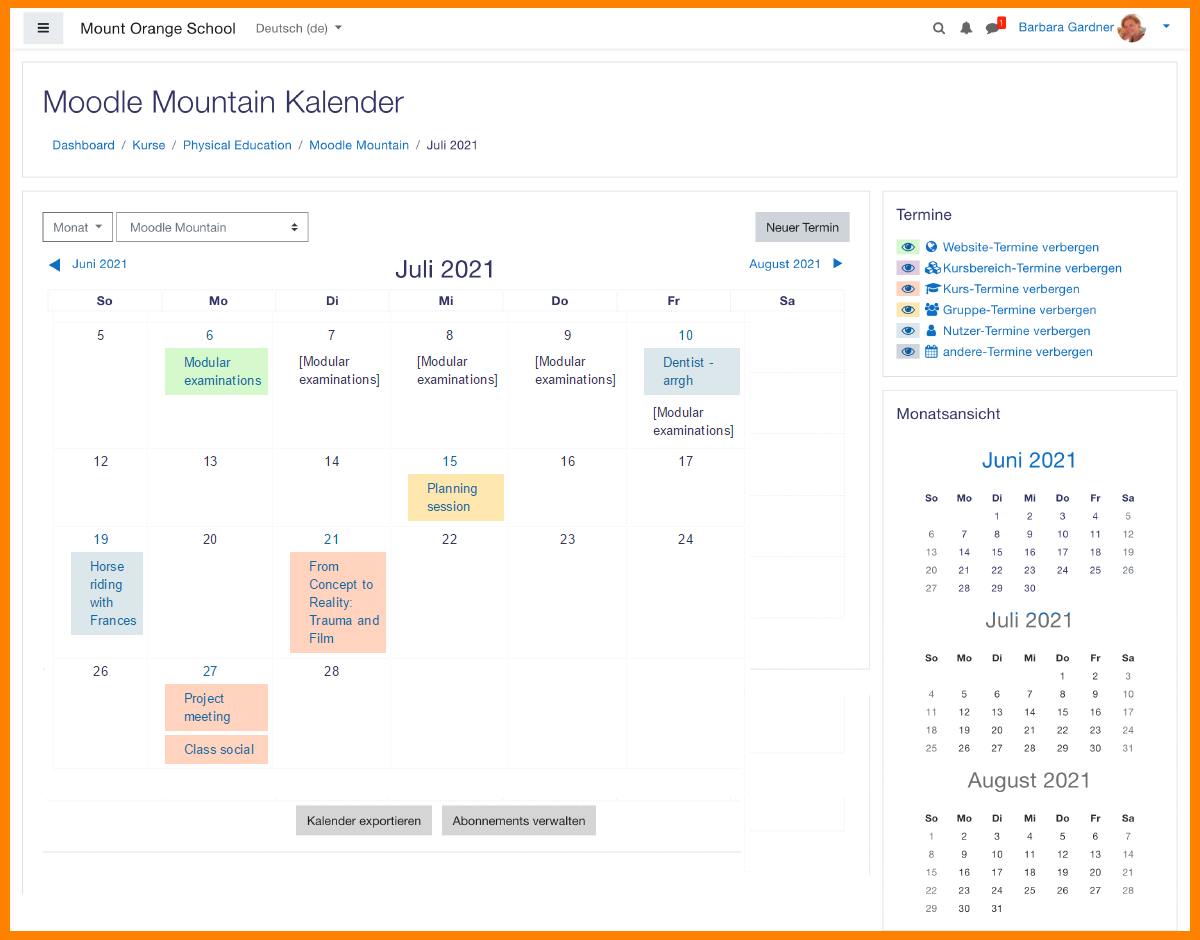The height and width of the screenshot is (940, 1200).
Task: Click Kalender exportieren button
Action: click(x=364, y=821)
